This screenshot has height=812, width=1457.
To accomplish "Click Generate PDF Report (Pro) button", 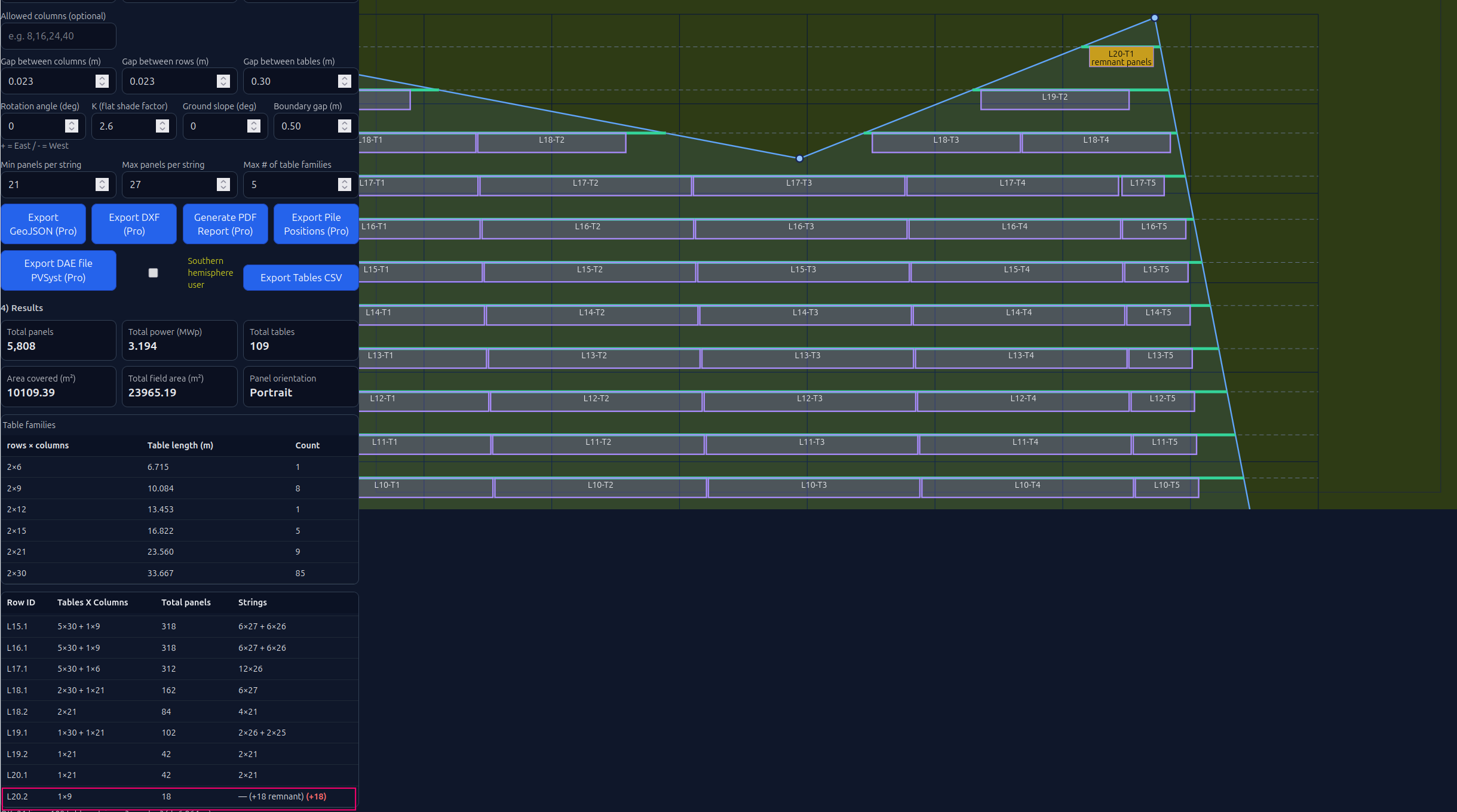I will (225, 224).
